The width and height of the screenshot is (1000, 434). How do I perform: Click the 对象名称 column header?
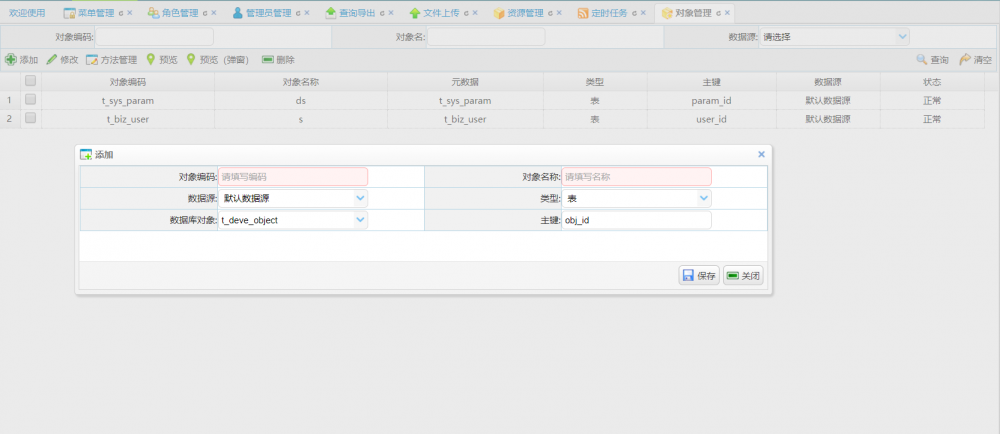coord(300,82)
